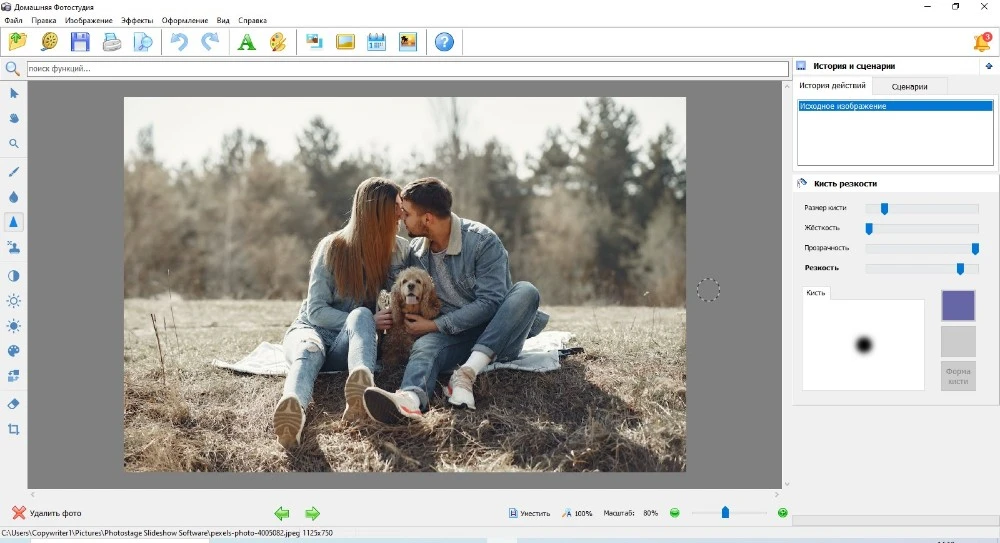This screenshot has width=1000, height=543.
Task: Click the blue help question mark icon
Action: coord(444,42)
